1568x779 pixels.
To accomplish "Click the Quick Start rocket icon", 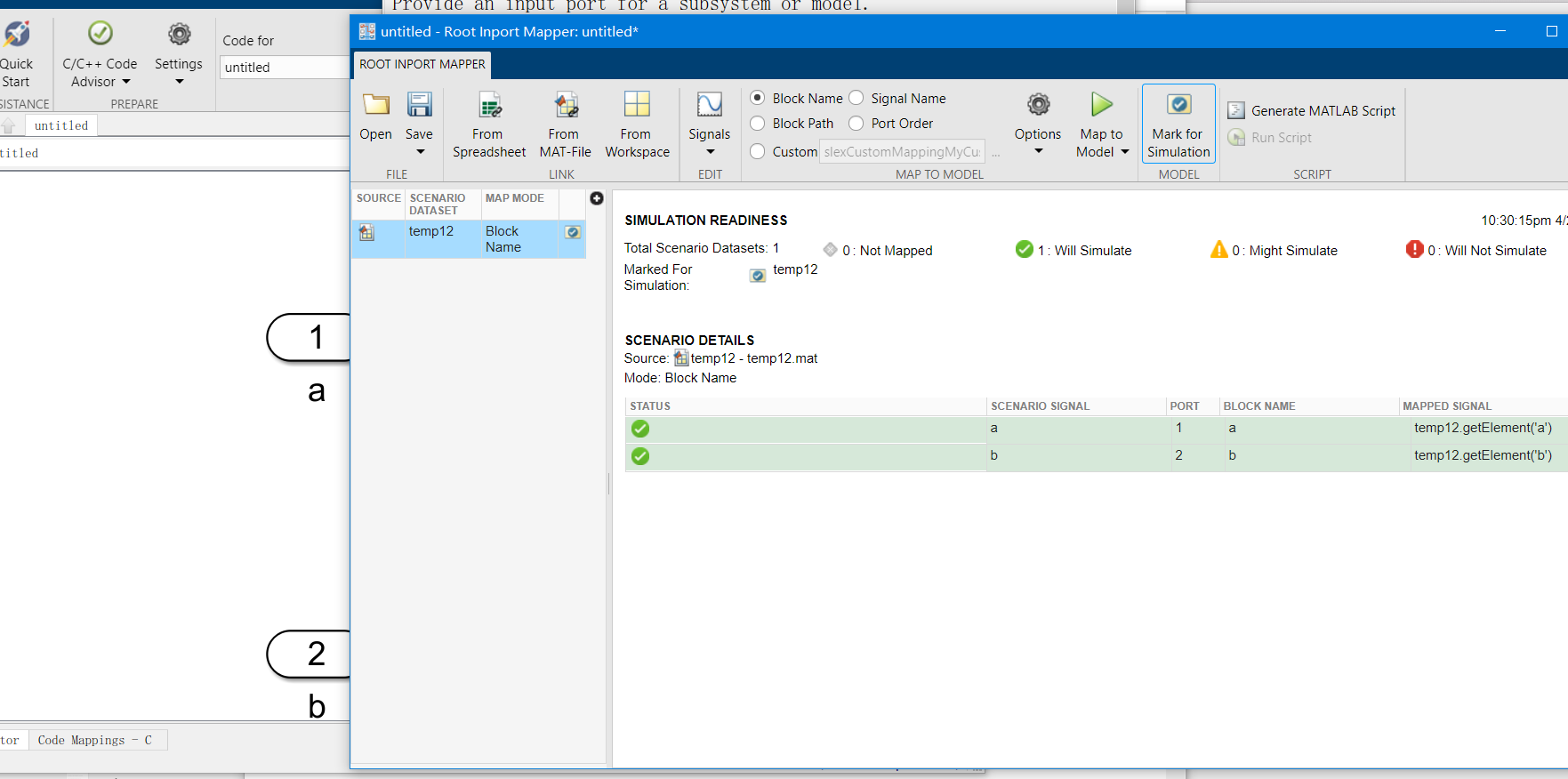I will click(17, 34).
